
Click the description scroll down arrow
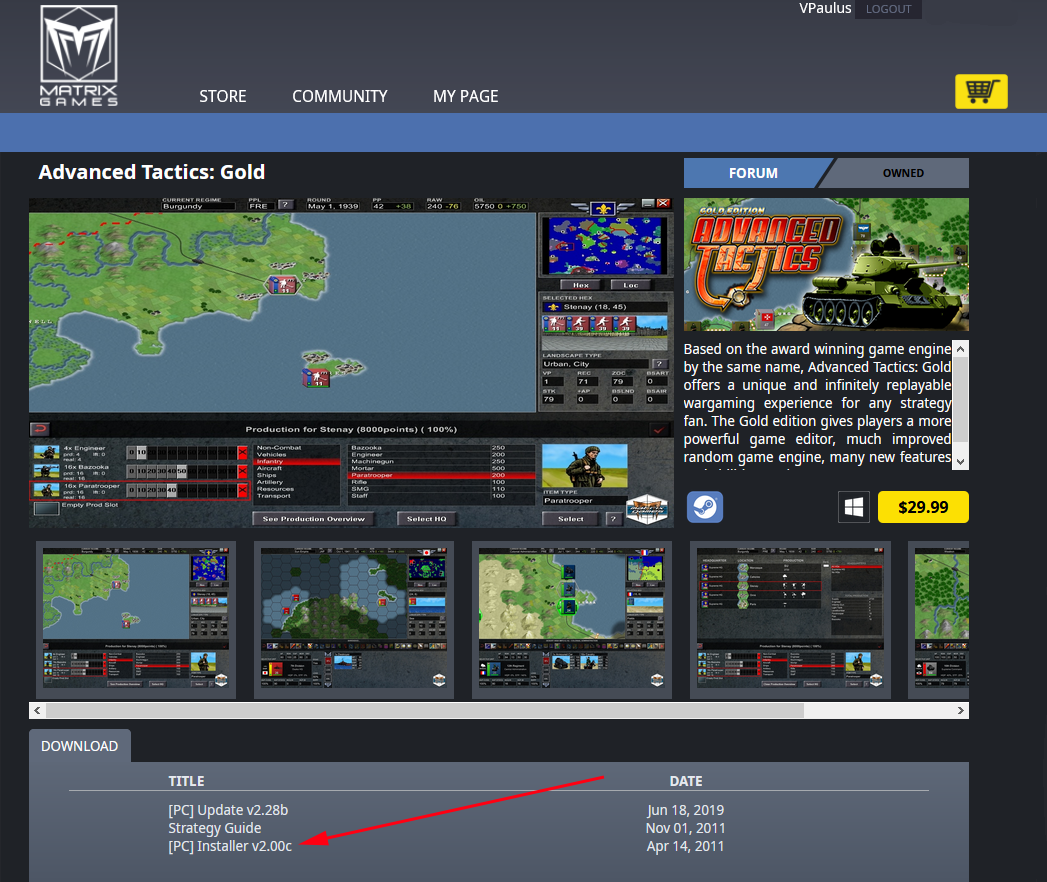[x=960, y=461]
